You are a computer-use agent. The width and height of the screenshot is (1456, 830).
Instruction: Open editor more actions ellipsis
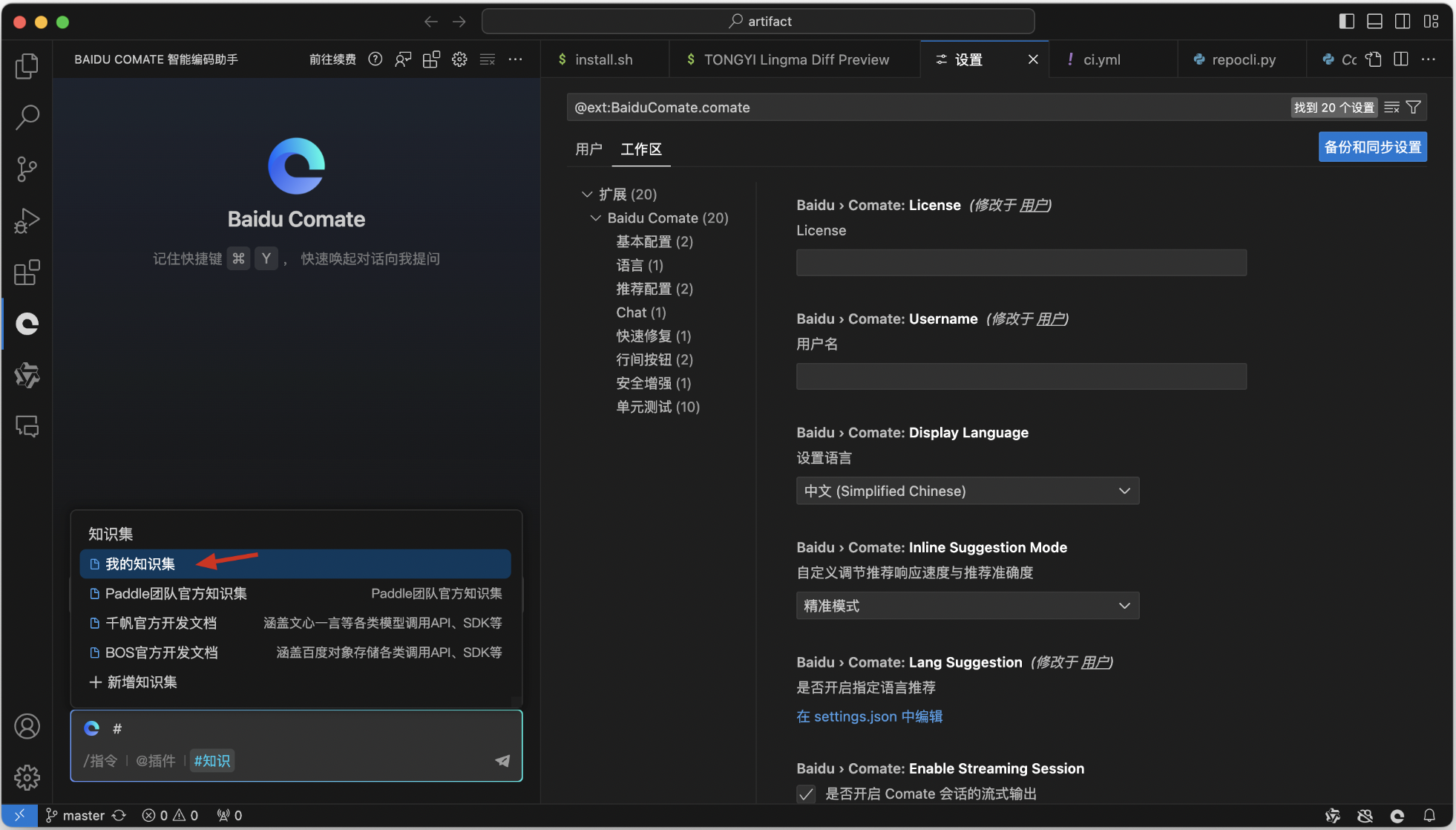pyautogui.click(x=1429, y=59)
